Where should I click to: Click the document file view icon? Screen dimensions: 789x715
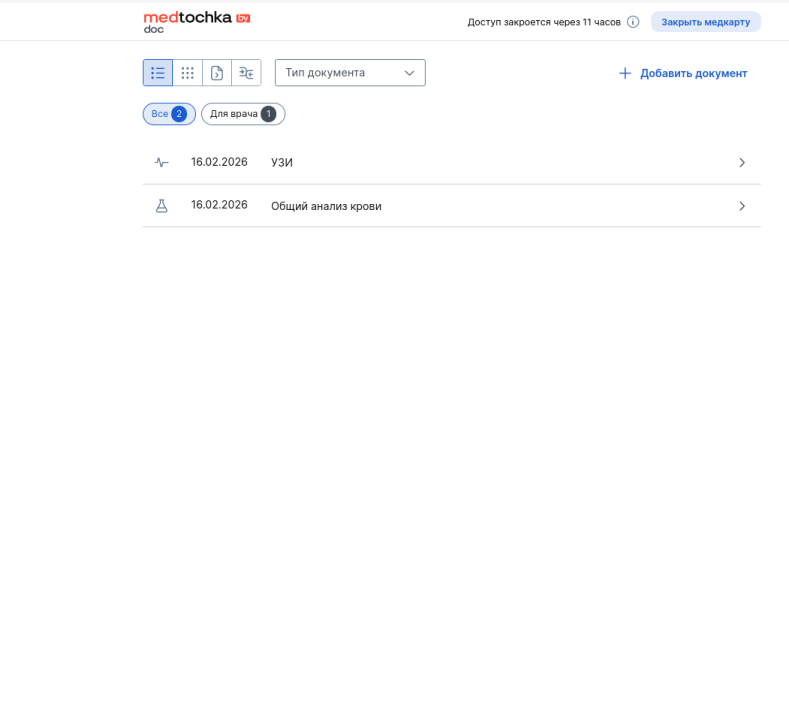[x=217, y=73]
